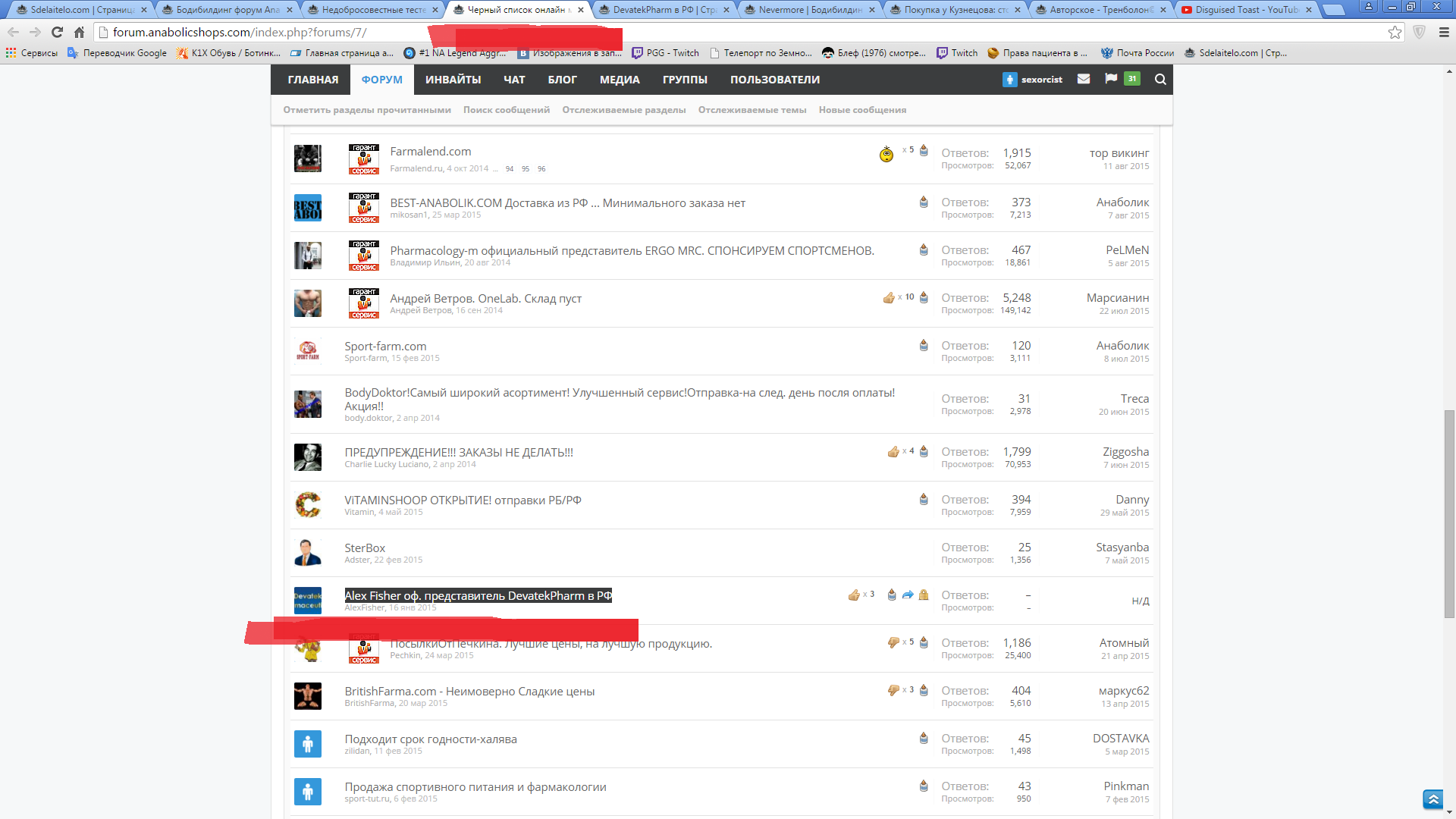The height and width of the screenshot is (819, 1456).
Task: Click the lock icon on the Alex Fisher thread
Action: point(924,595)
